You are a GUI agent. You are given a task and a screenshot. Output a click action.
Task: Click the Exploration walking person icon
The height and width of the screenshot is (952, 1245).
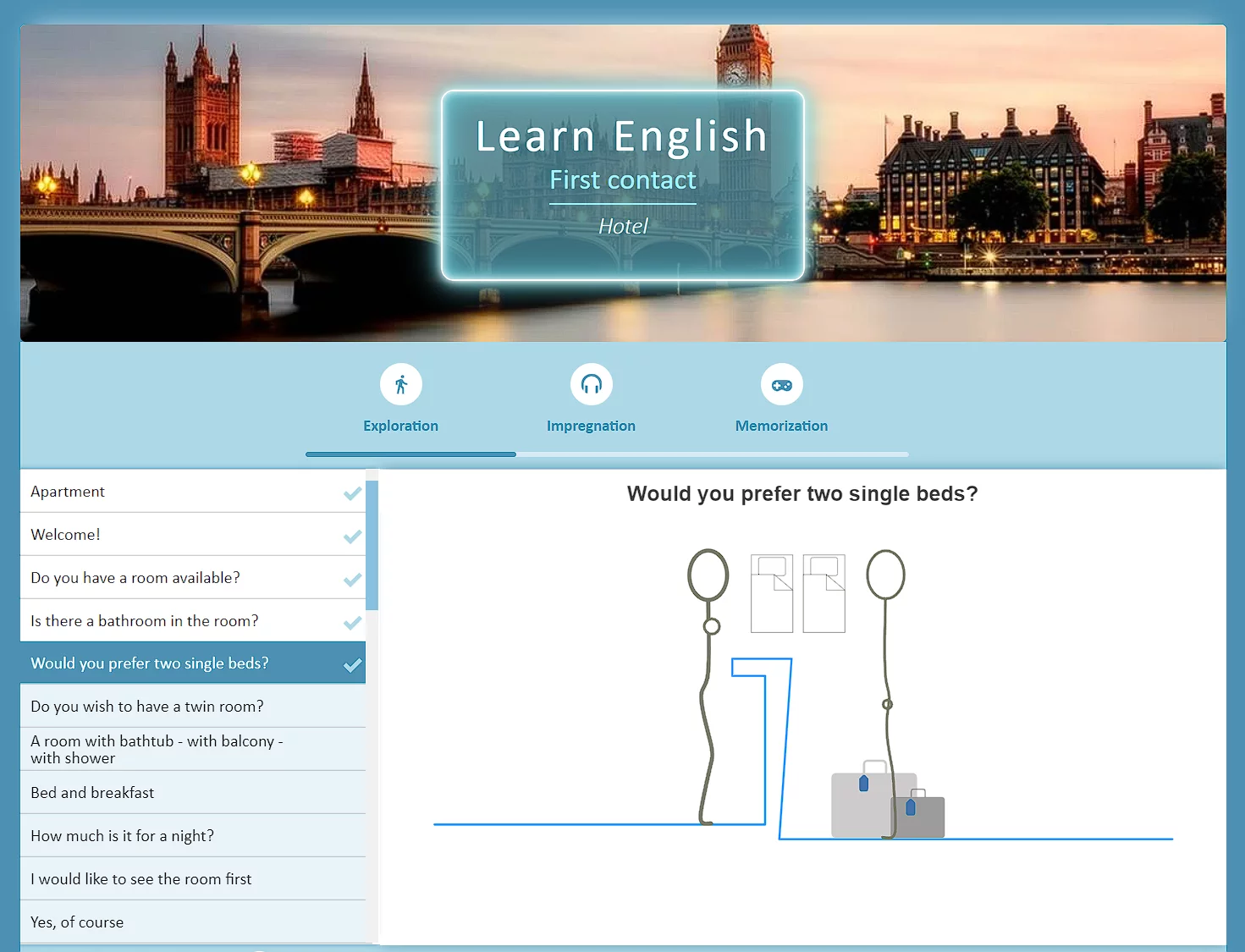point(401,385)
